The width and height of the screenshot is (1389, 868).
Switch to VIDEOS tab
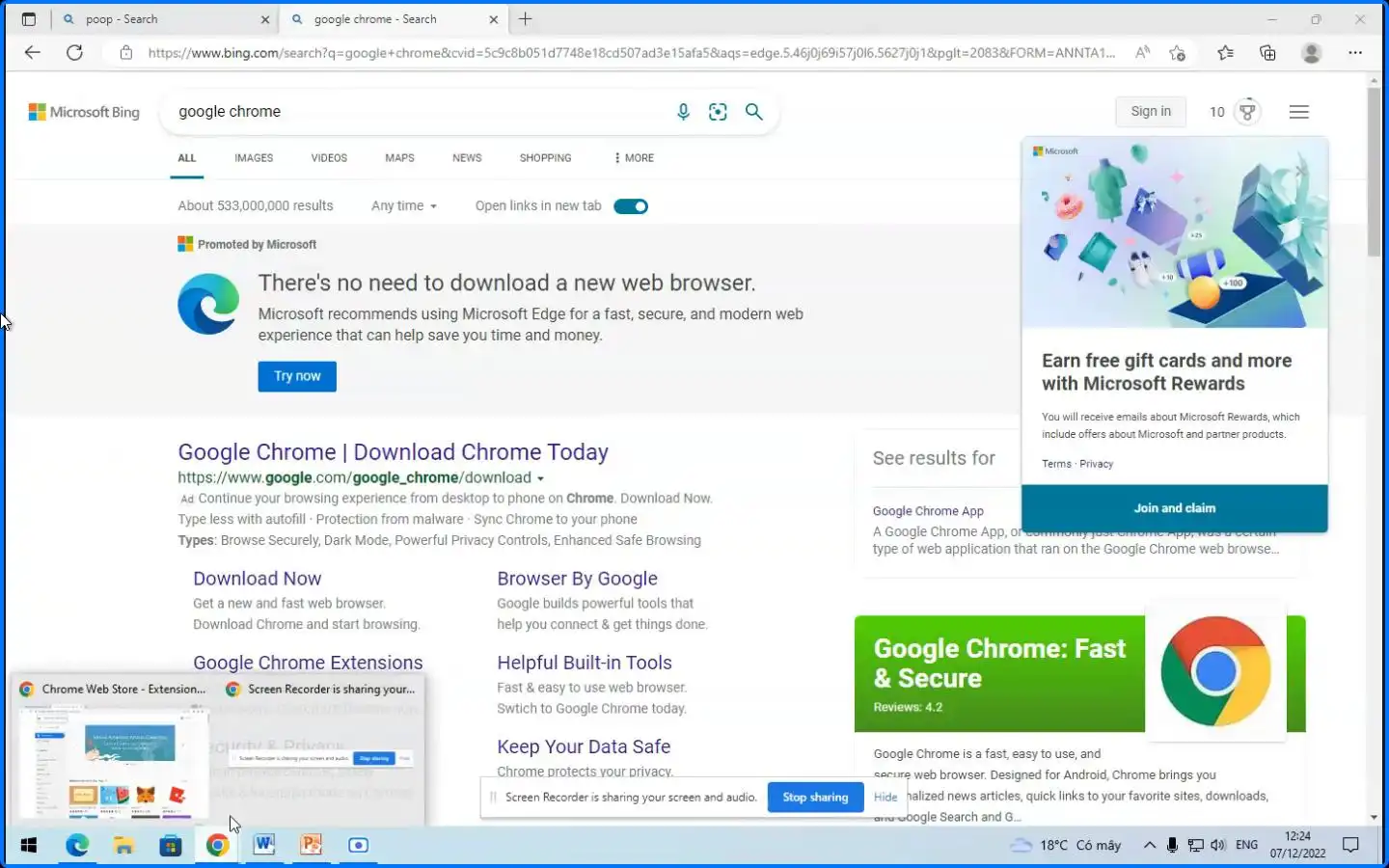pyautogui.click(x=329, y=158)
